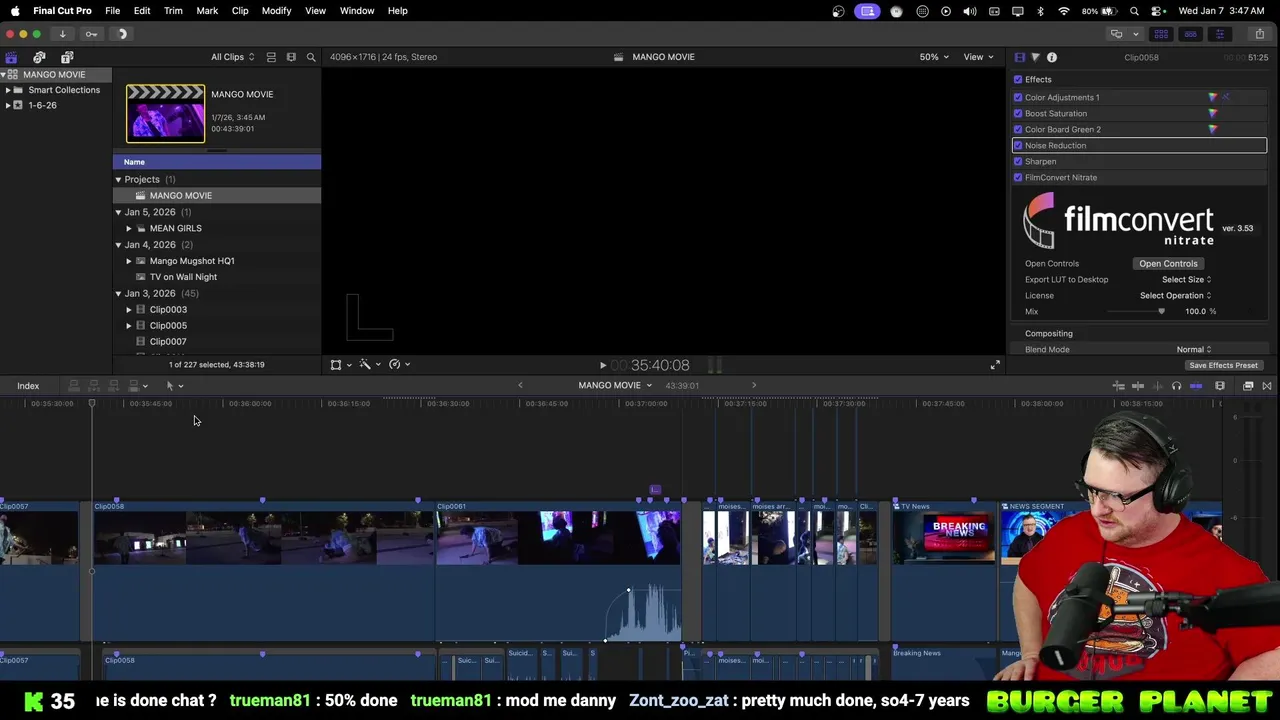The image size is (1280, 720).
Task: Toggle the Timeline panel visibility button
Action: 1190,34
